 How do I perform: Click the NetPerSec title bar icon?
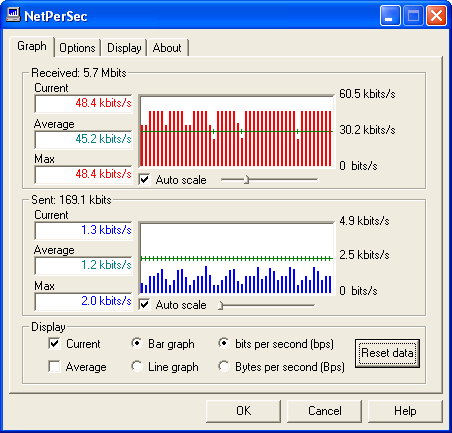[13, 15]
